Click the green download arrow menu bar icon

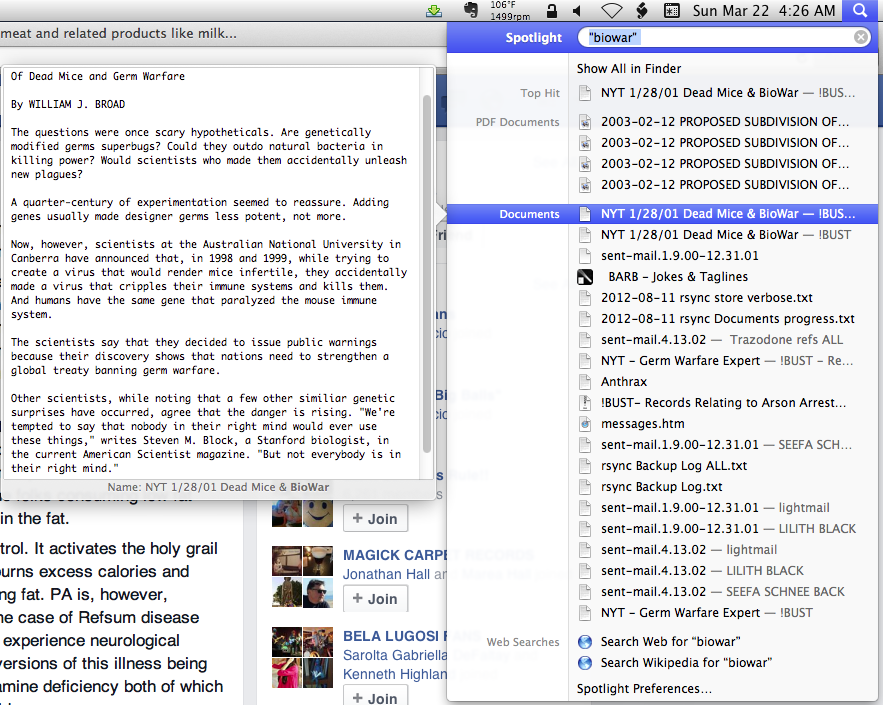coord(433,11)
